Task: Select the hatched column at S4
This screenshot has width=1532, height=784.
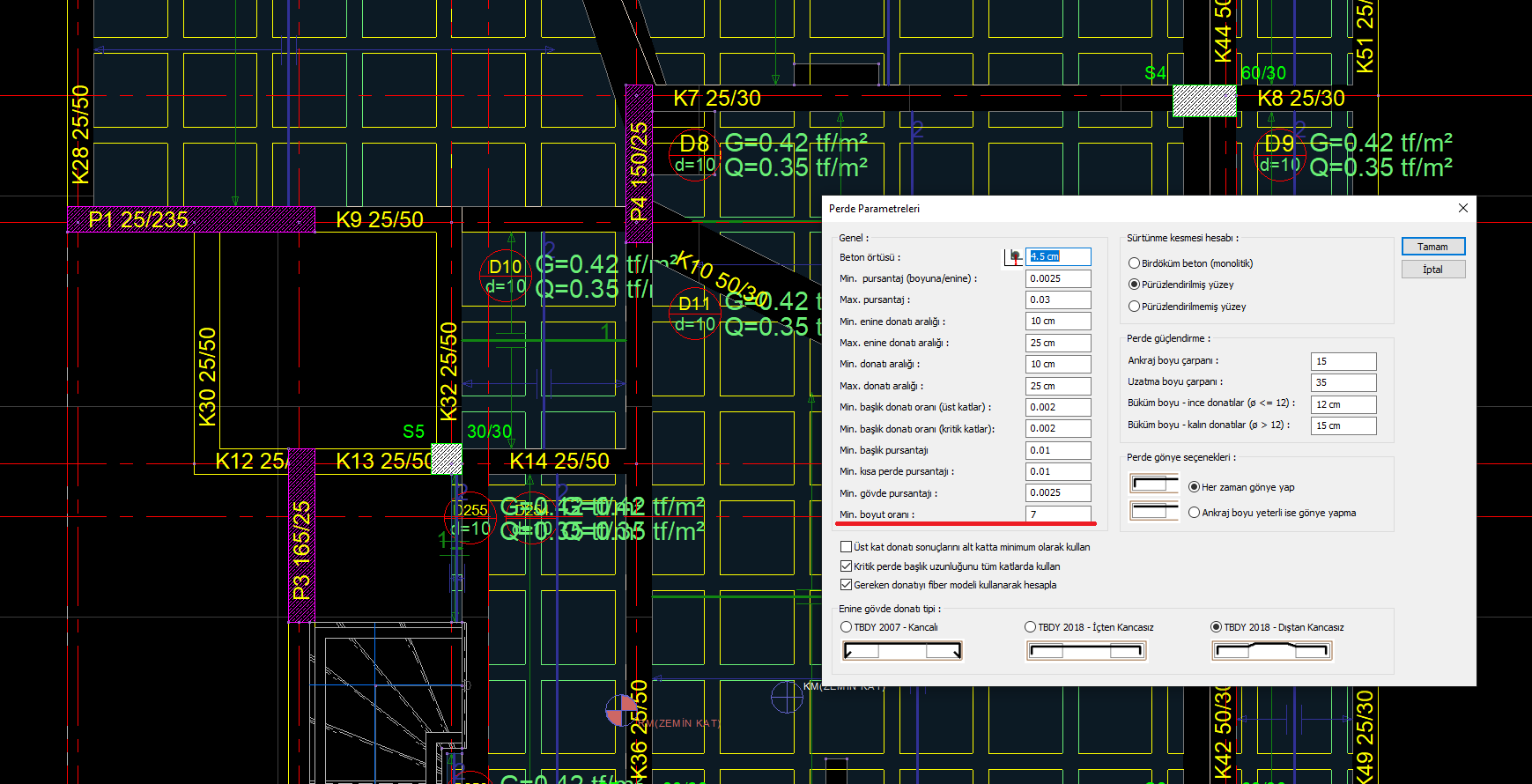Action: click(1204, 101)
